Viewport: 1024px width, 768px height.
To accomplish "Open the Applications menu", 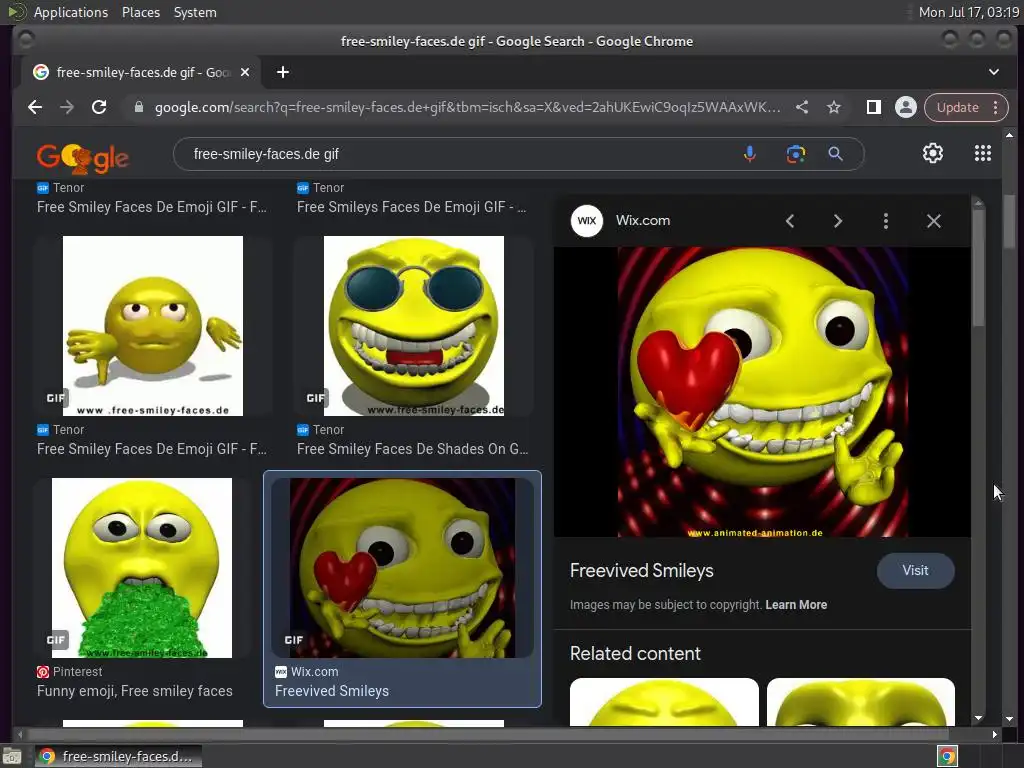I will pyautogui.click(x=71, y=12).
